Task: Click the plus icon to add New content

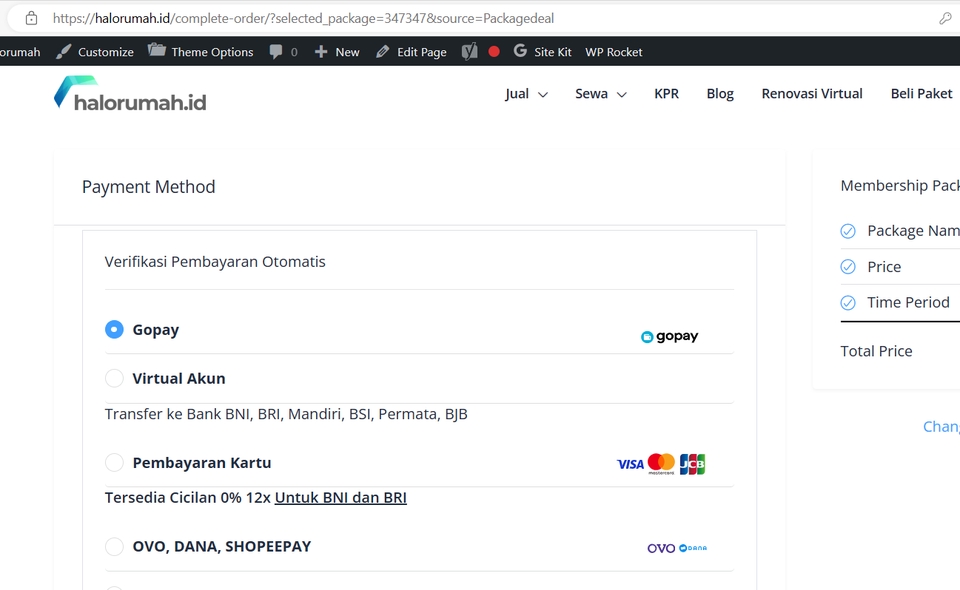Action: (x=321, y=51)
